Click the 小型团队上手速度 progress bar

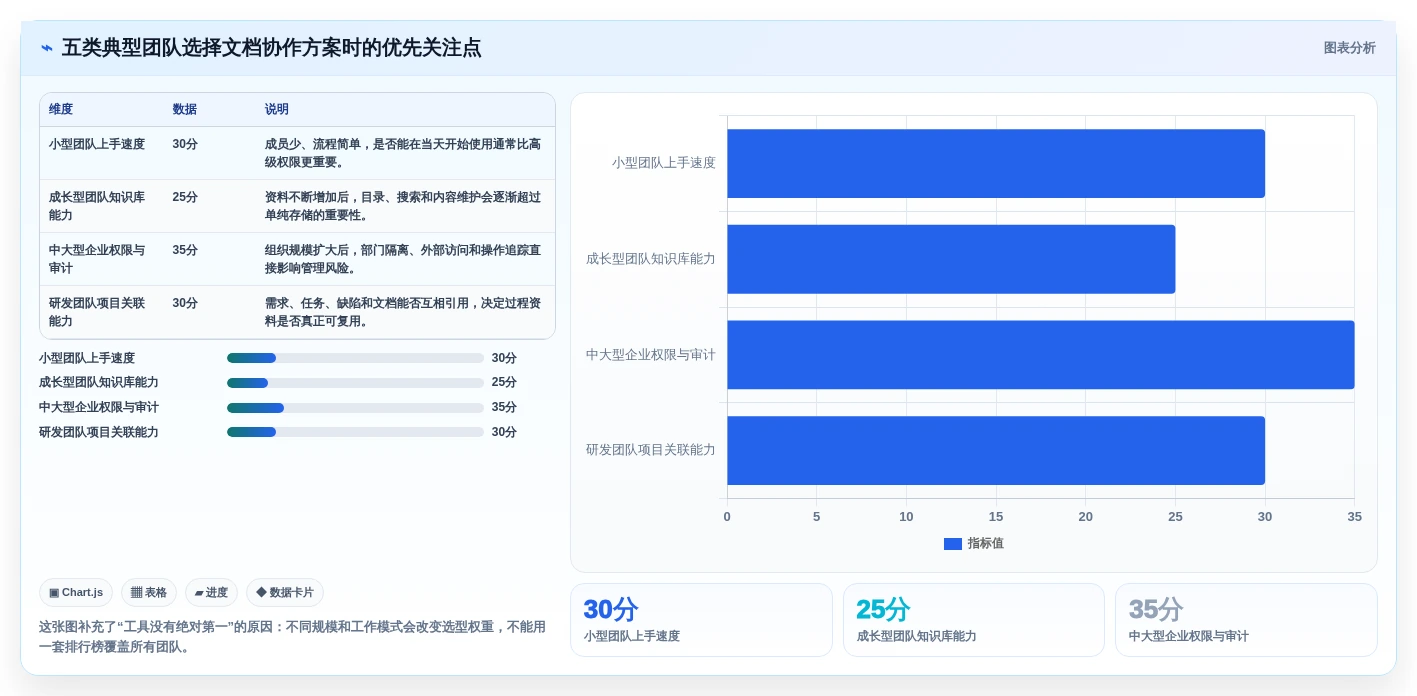(x=355, y=358)
